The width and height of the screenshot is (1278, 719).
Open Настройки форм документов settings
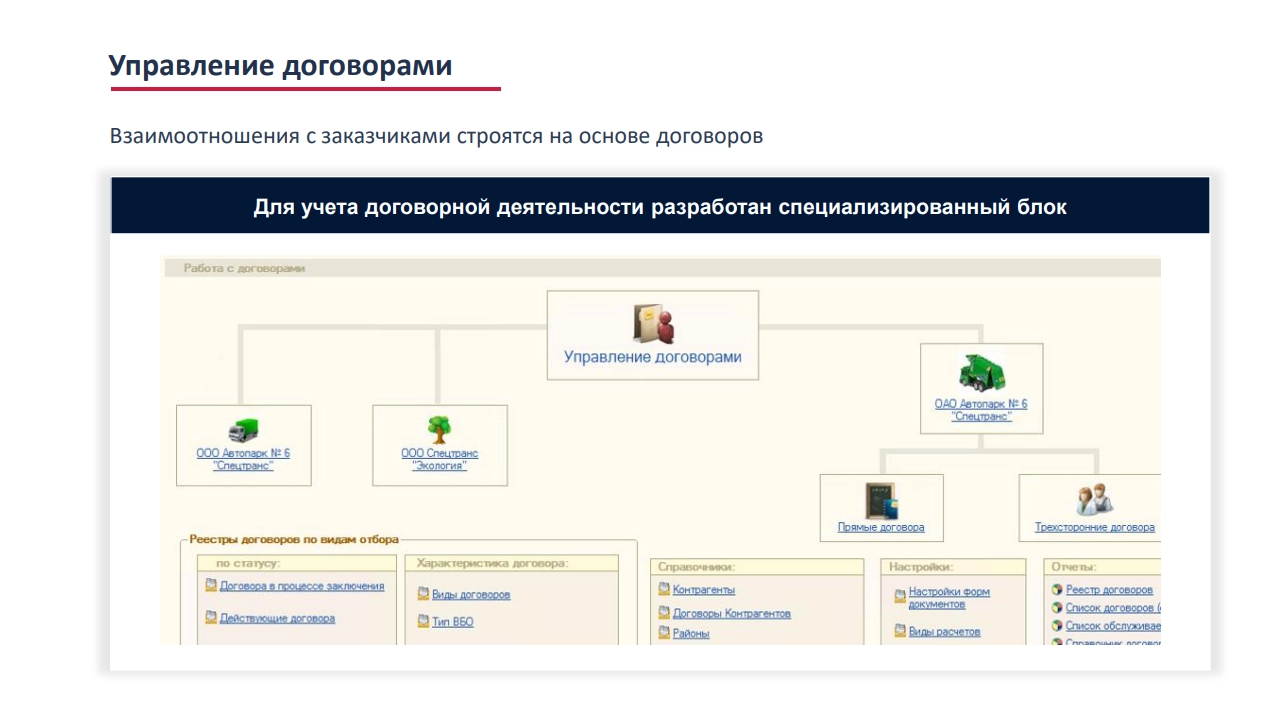pyautogui.click(x=948, y=597)
